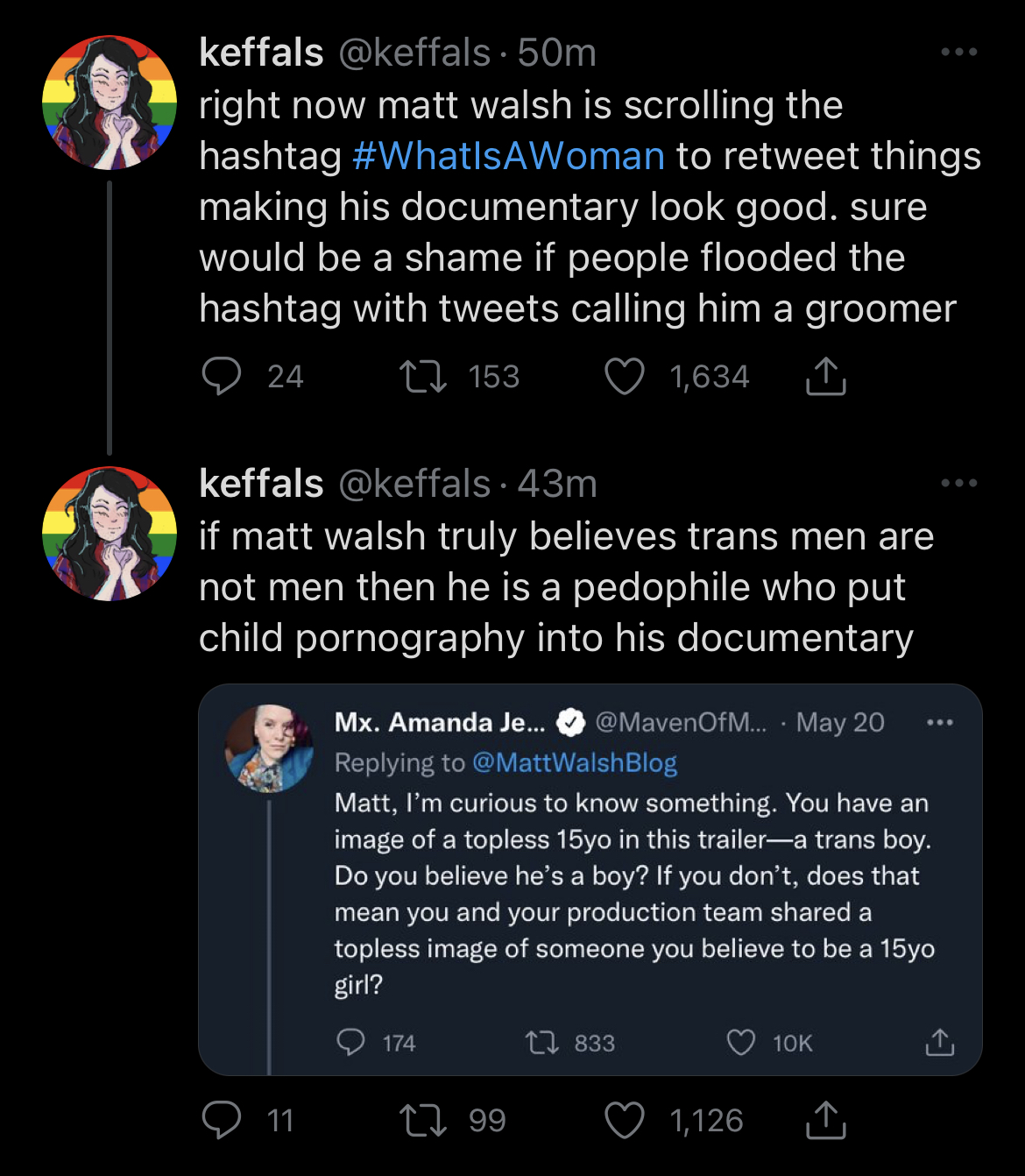The width and height of the screenshot is (1025, 1176).
Task: Reply to the second tweet with 11 comments
Action: tap(222, 1120)
